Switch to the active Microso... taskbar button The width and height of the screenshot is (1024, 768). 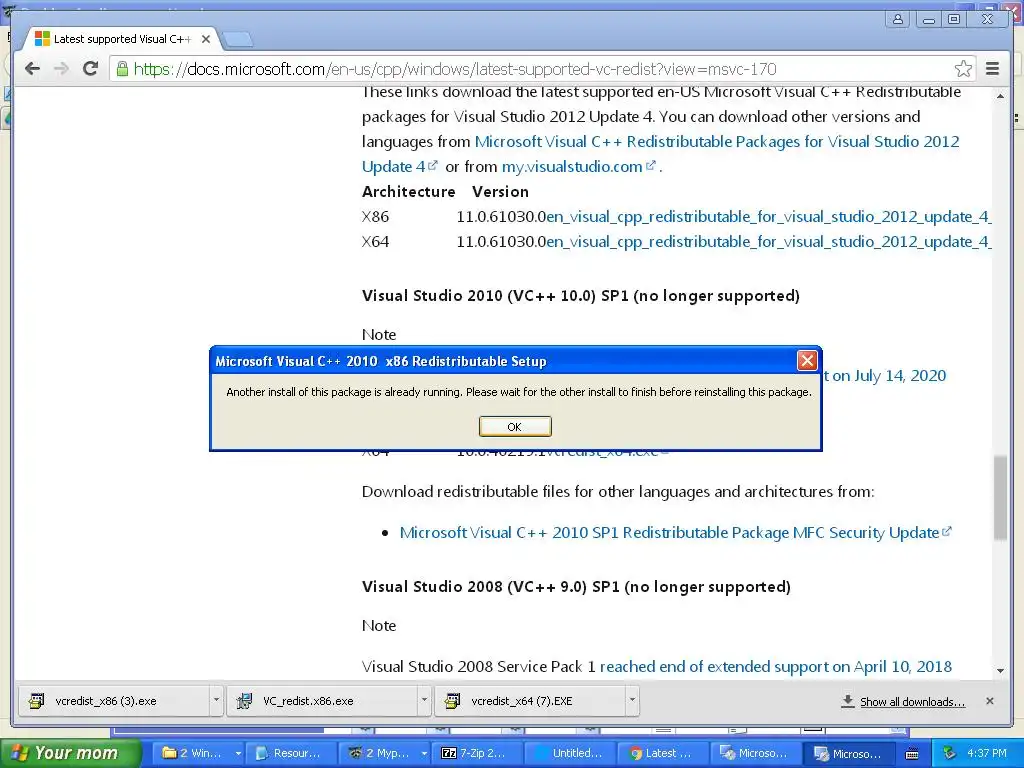[x=849, y=754]
